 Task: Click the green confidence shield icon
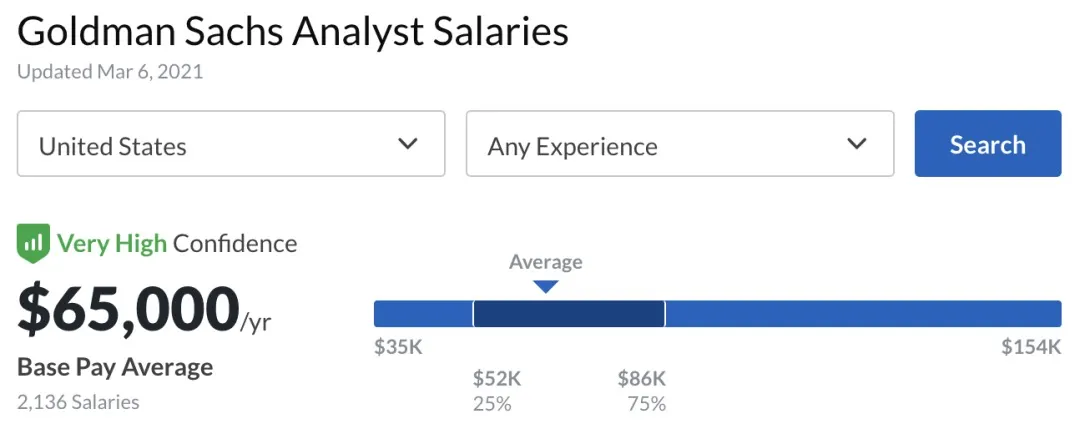click(x=33, y=243)
